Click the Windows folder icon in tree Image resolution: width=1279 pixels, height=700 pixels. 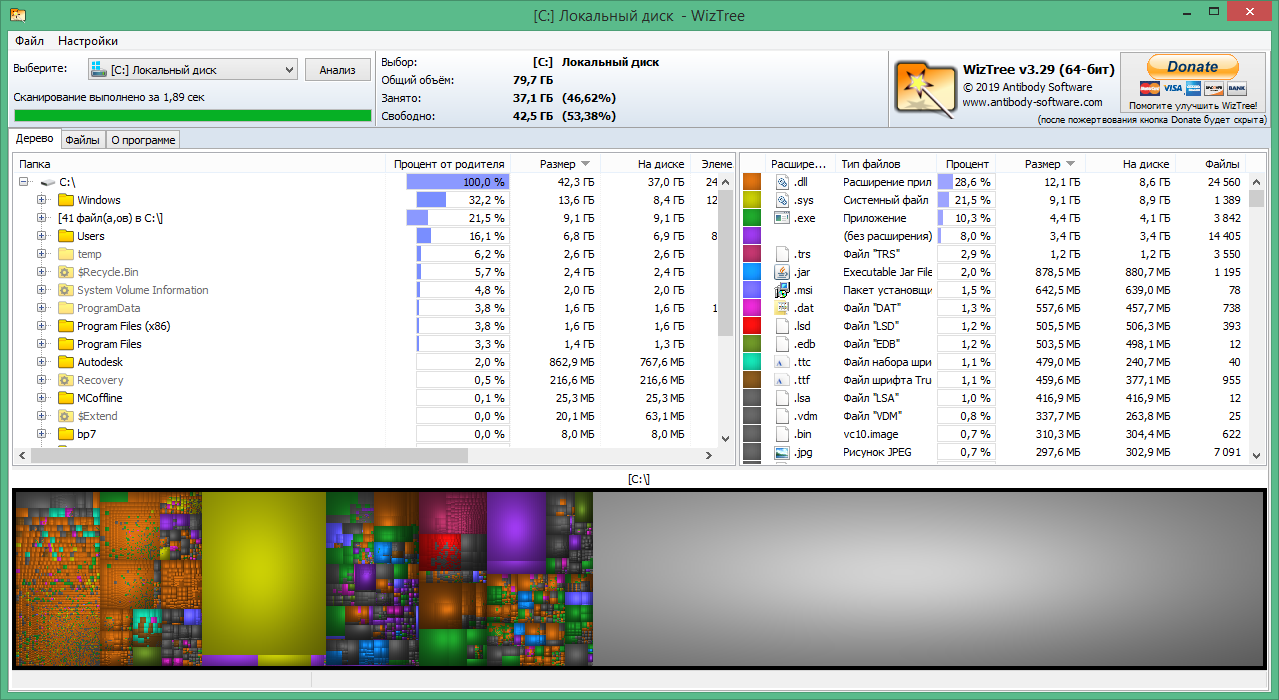(66, 200)
